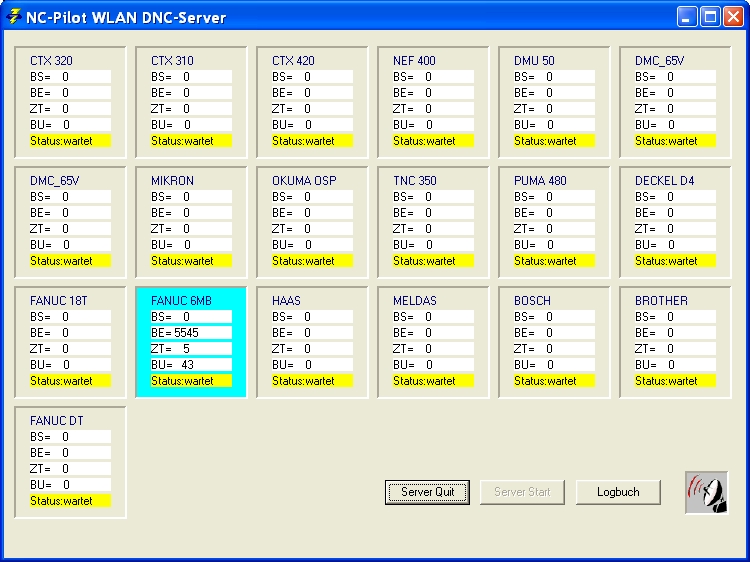Screen dimensions: 750x562
Task: Select the highlighted FANUC 6MB machine title
Action: click(181, 301)
